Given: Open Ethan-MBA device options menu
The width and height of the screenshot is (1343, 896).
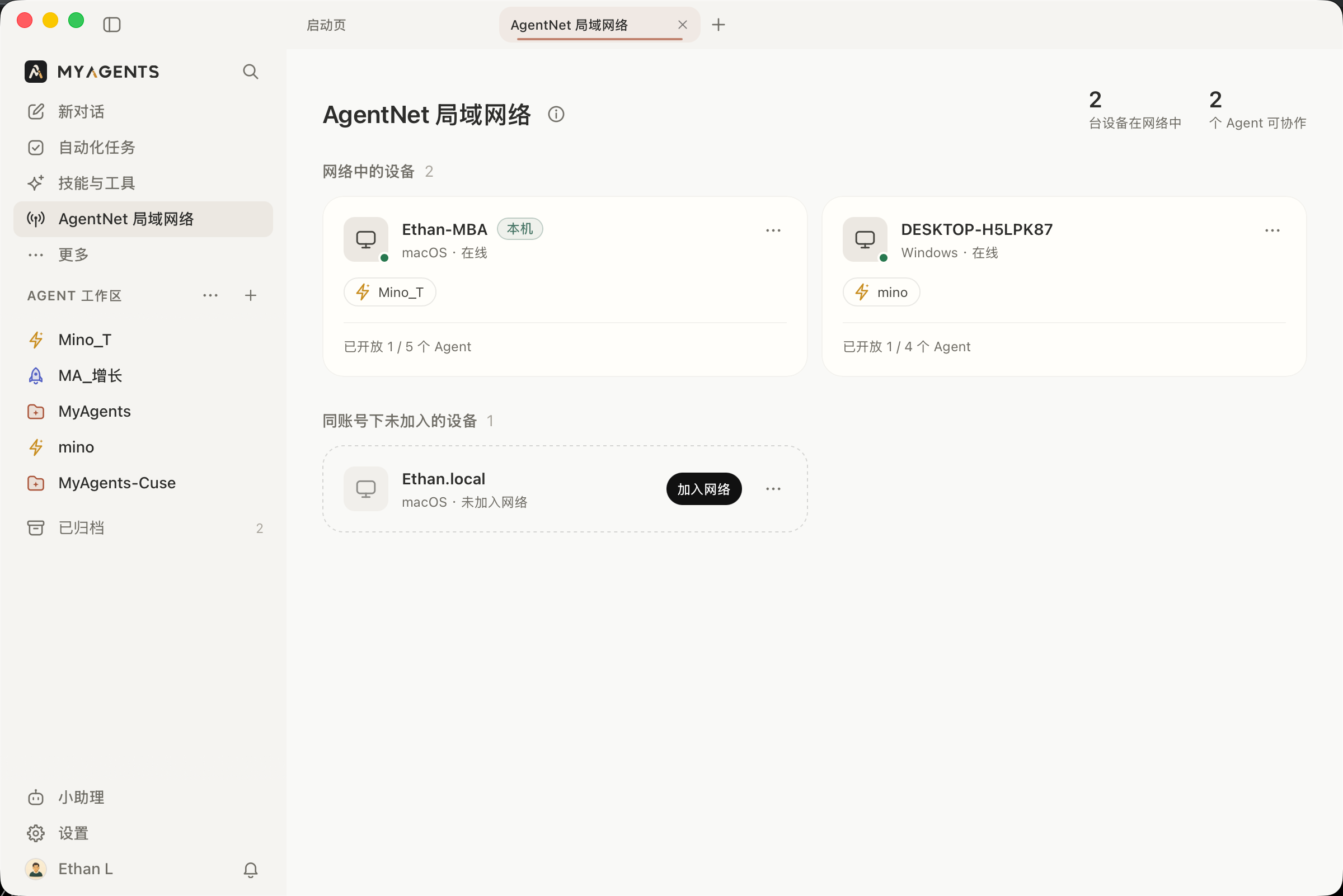Looking at the screenshot, I should point(773,230).
